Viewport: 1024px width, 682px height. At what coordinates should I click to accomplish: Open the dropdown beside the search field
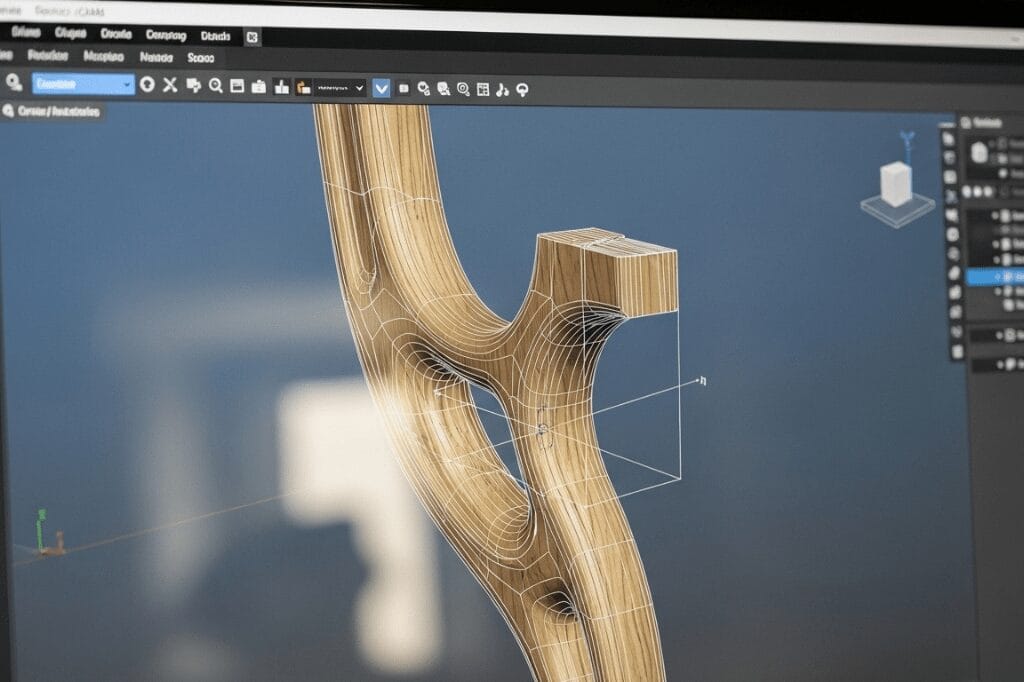(x=127, y=87)
